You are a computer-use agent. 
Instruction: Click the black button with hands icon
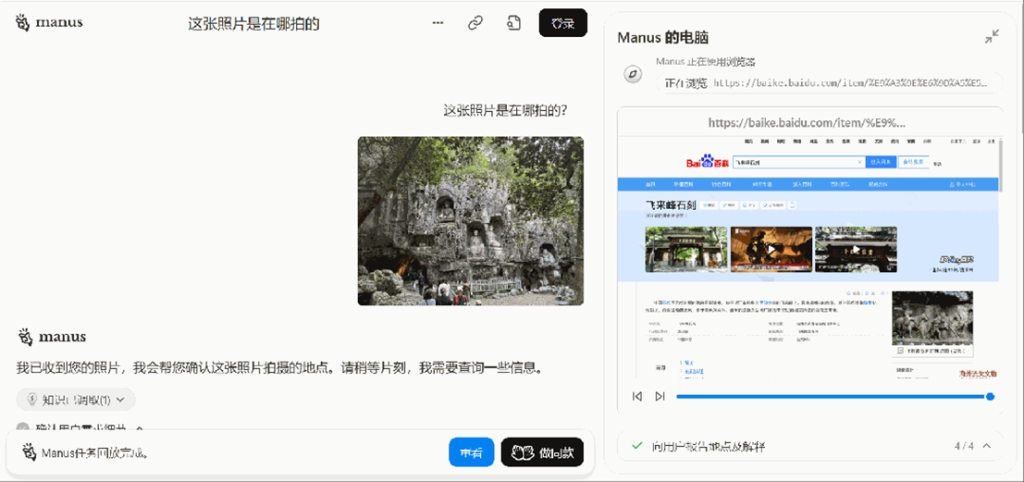tap(542, 453)
